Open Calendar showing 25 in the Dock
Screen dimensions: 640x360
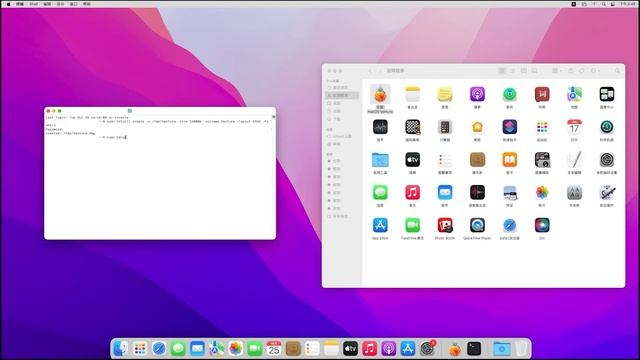[274, 349]
